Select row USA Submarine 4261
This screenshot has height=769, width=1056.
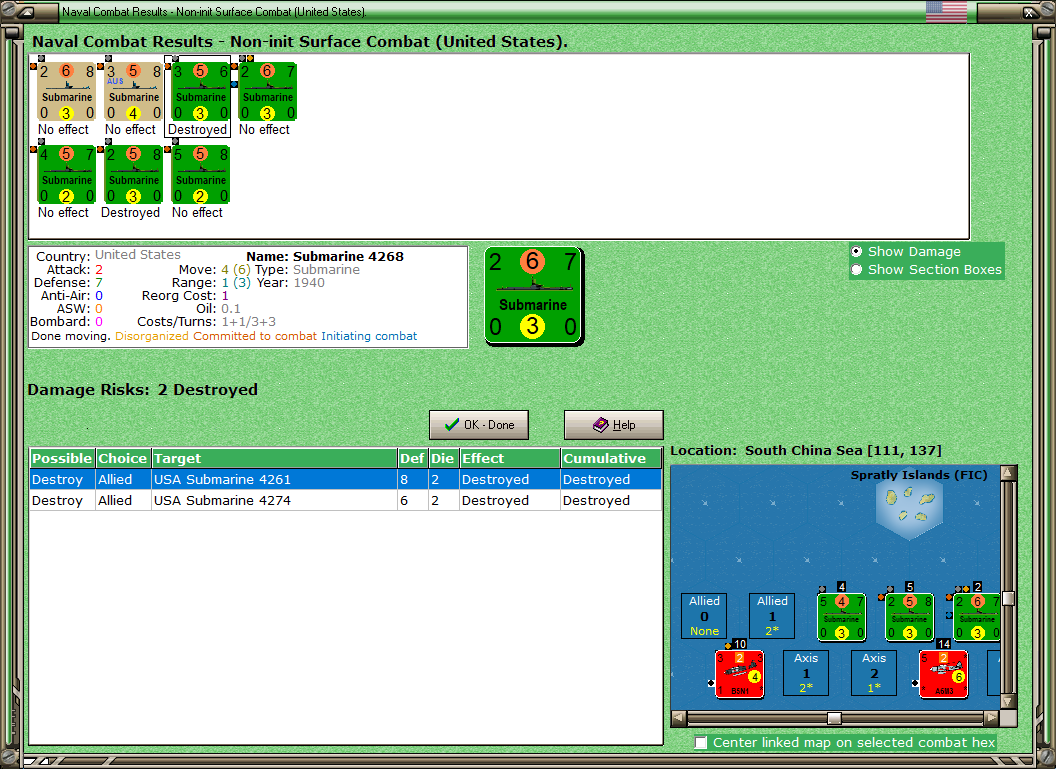345,479
